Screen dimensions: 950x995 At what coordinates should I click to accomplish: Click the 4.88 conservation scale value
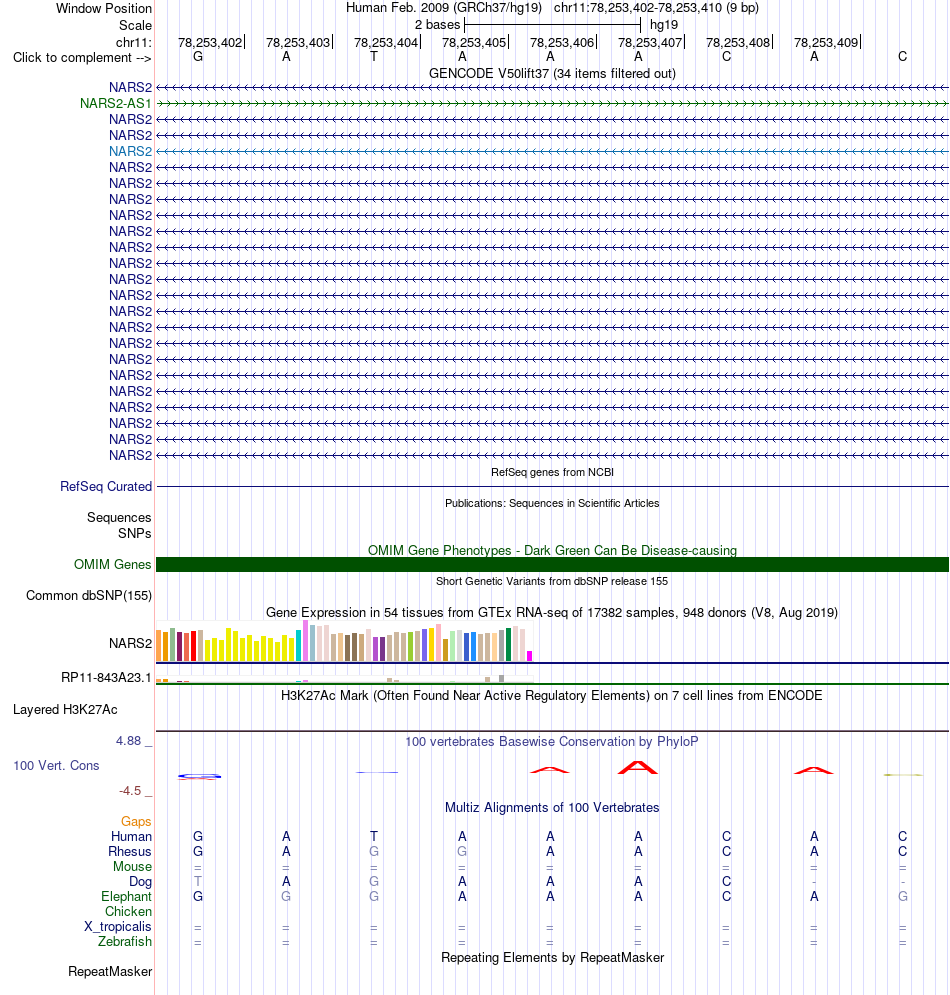[x=128, y=741]
